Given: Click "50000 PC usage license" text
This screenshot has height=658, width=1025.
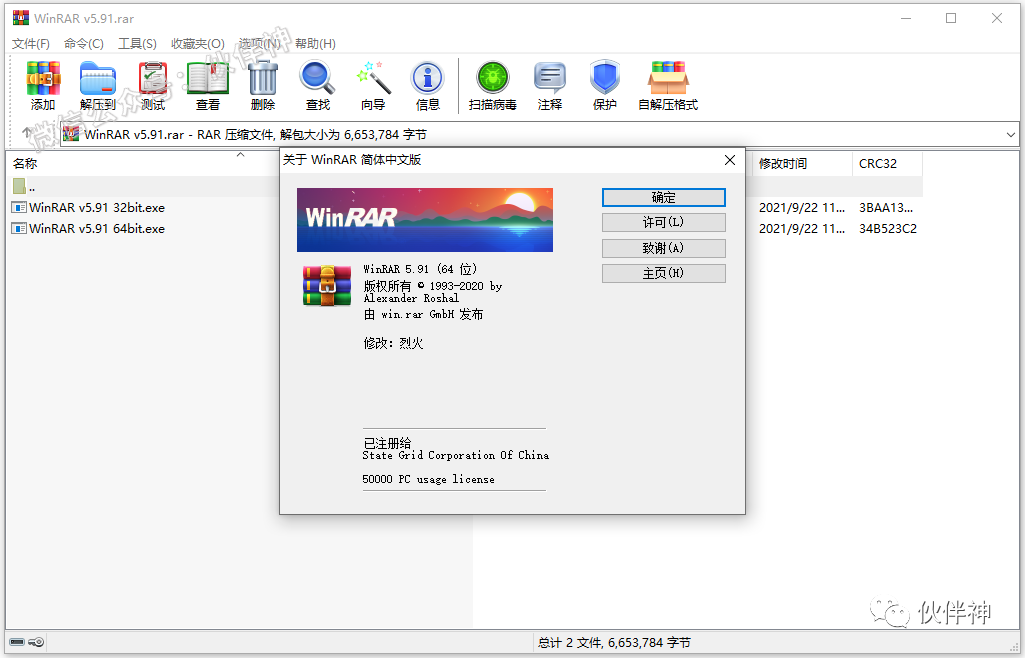Looking at the screenshot, I should pos(428,480).
